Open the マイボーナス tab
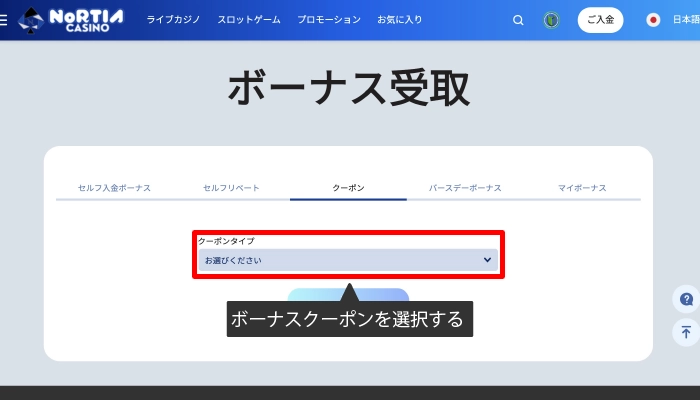Image resolution: width=700 pixels, height=400 pixels. click(x=582, y=188)
